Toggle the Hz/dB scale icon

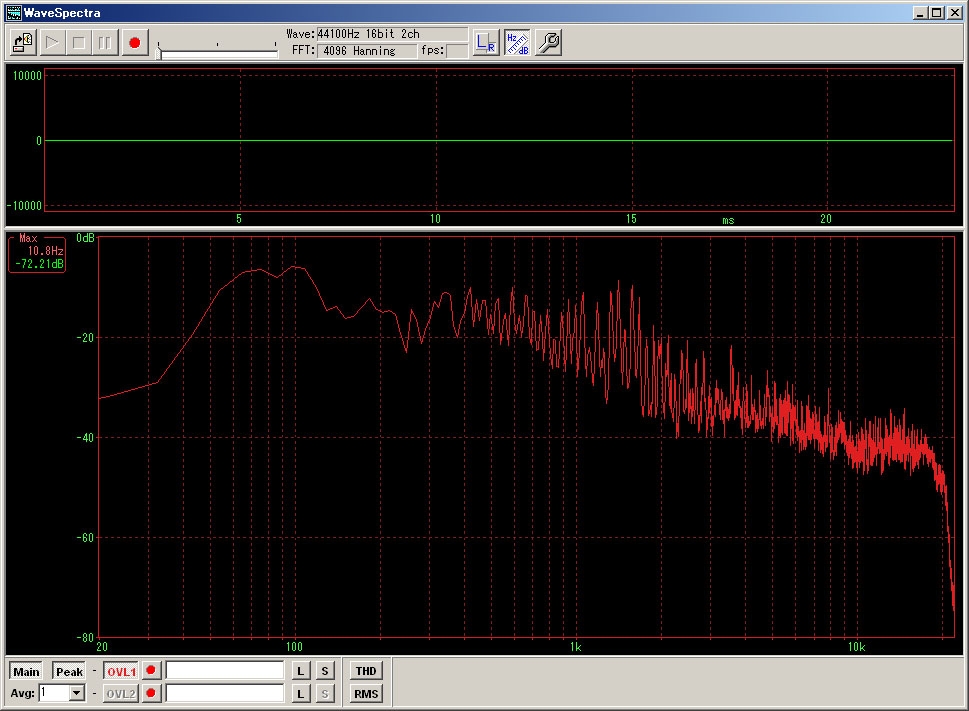click(x=517, y=43)
